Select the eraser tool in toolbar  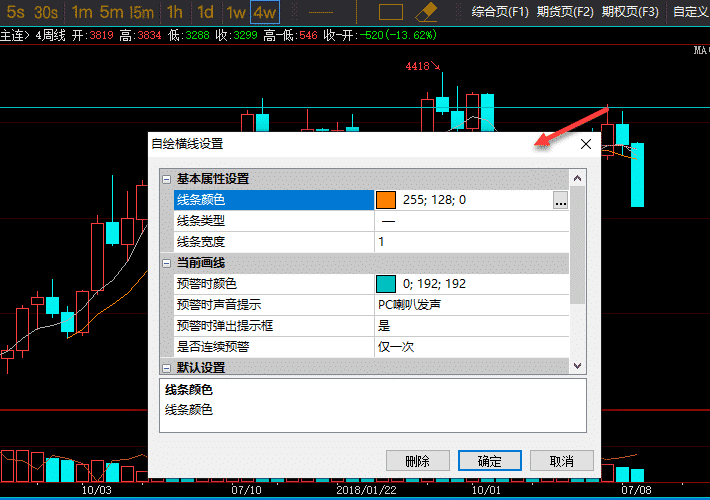pyautogui.click(x=426, y=12)
